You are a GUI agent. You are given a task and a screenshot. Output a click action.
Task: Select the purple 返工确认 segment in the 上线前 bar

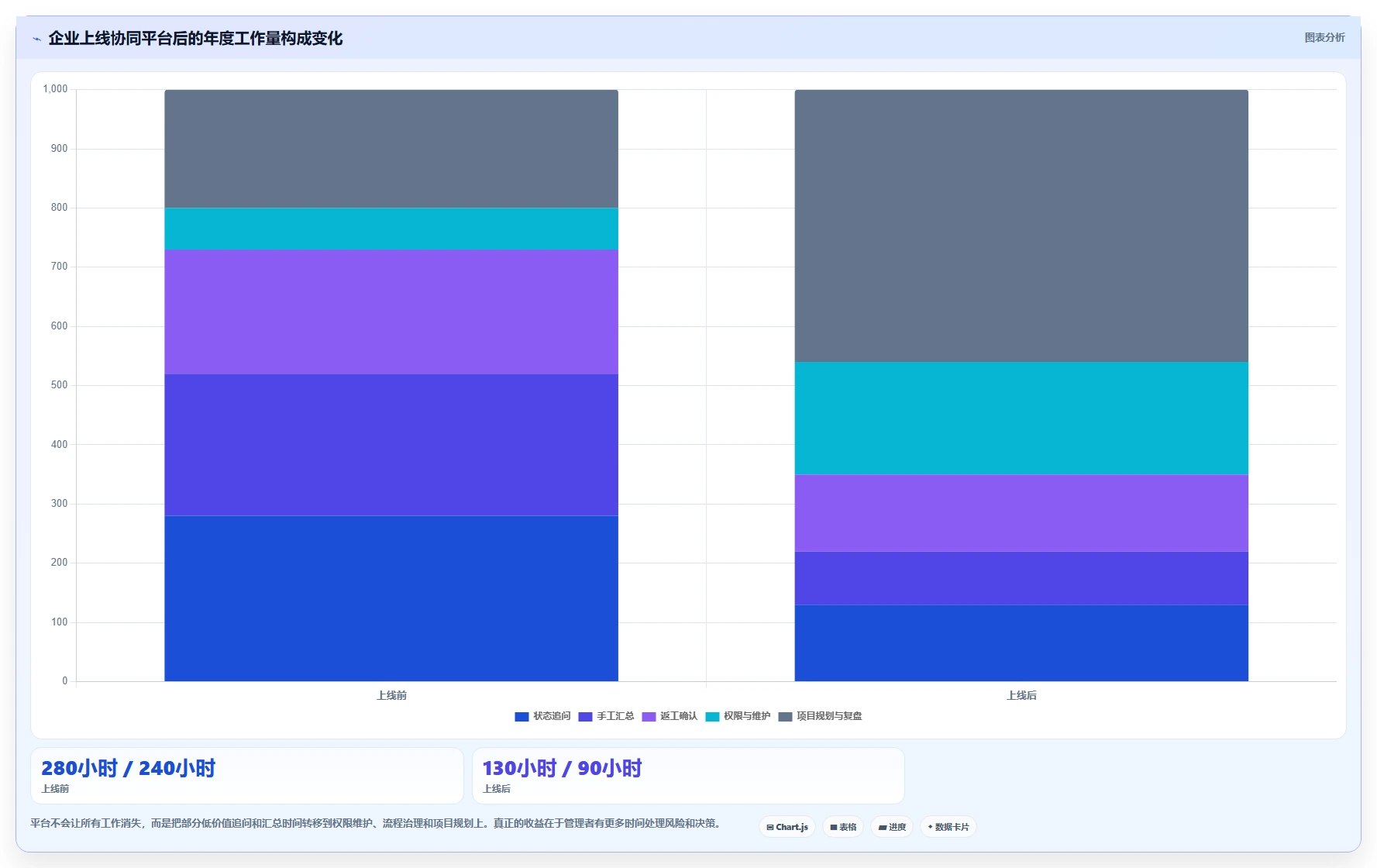[x=391, y=312]
